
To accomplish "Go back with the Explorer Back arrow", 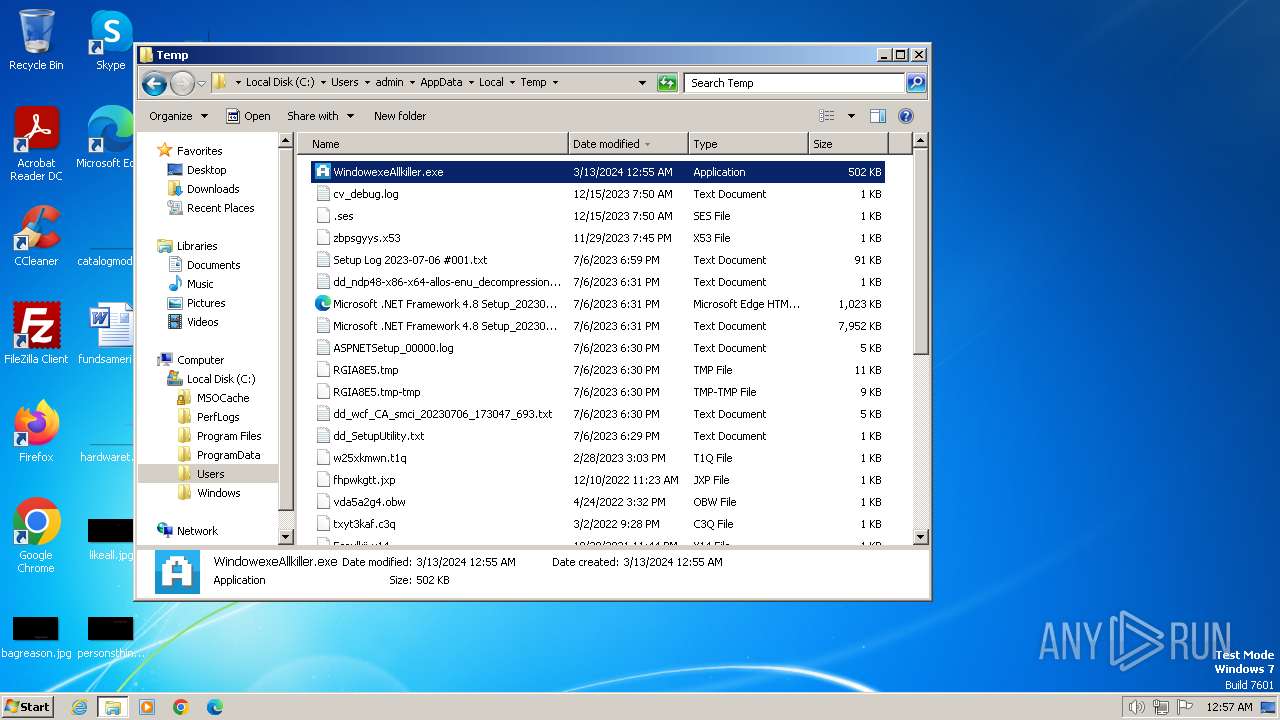I will coord(154,83).
